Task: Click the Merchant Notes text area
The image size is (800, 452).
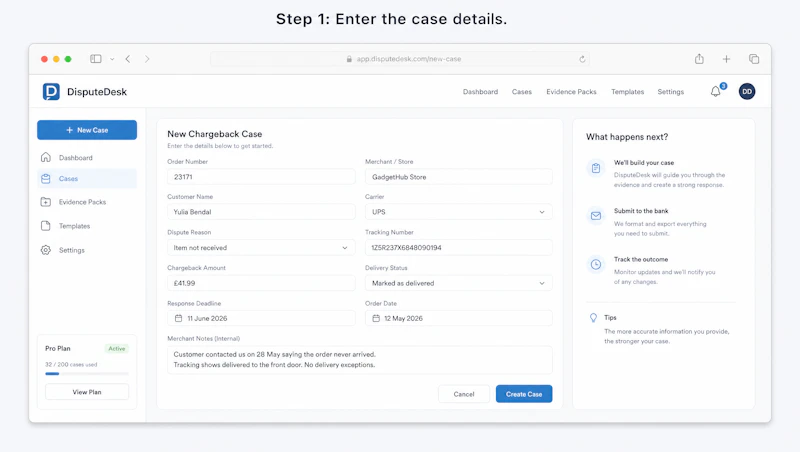Action: pyautogui.click(x=360, y=360)
